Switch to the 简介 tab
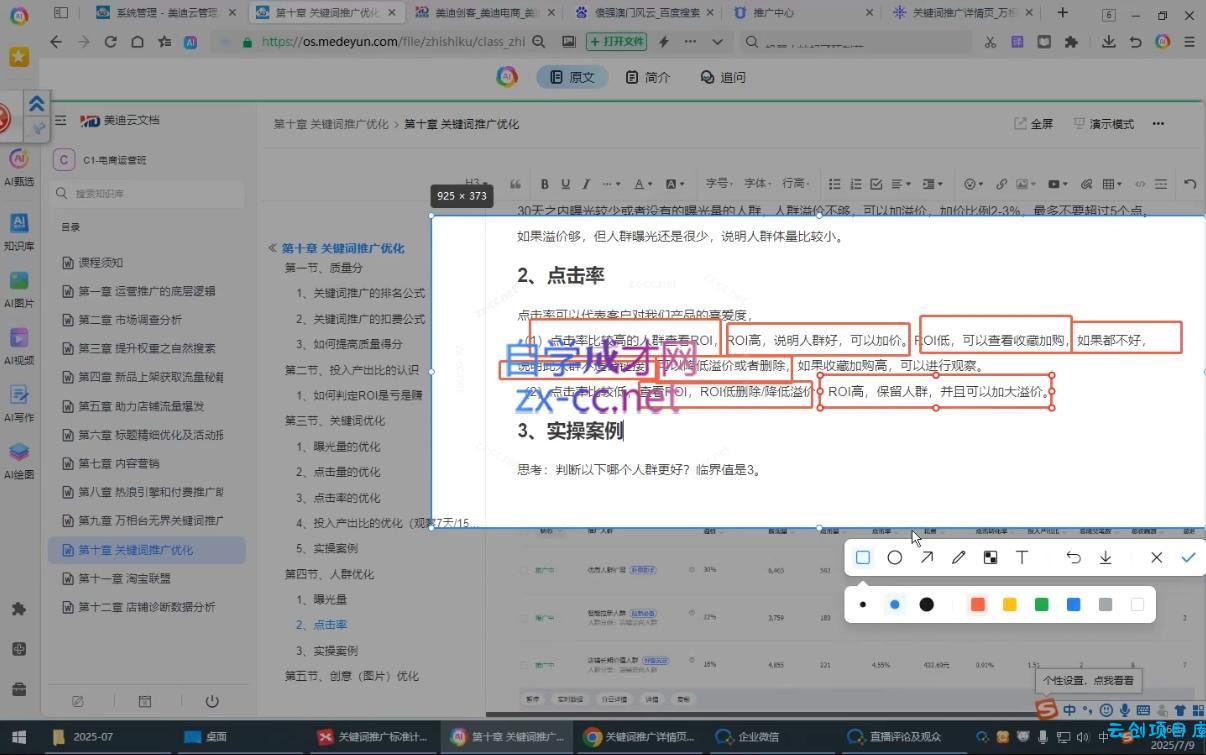Image resolution: width=1206 pixels, height=755 pixels. tap(647, 77)
